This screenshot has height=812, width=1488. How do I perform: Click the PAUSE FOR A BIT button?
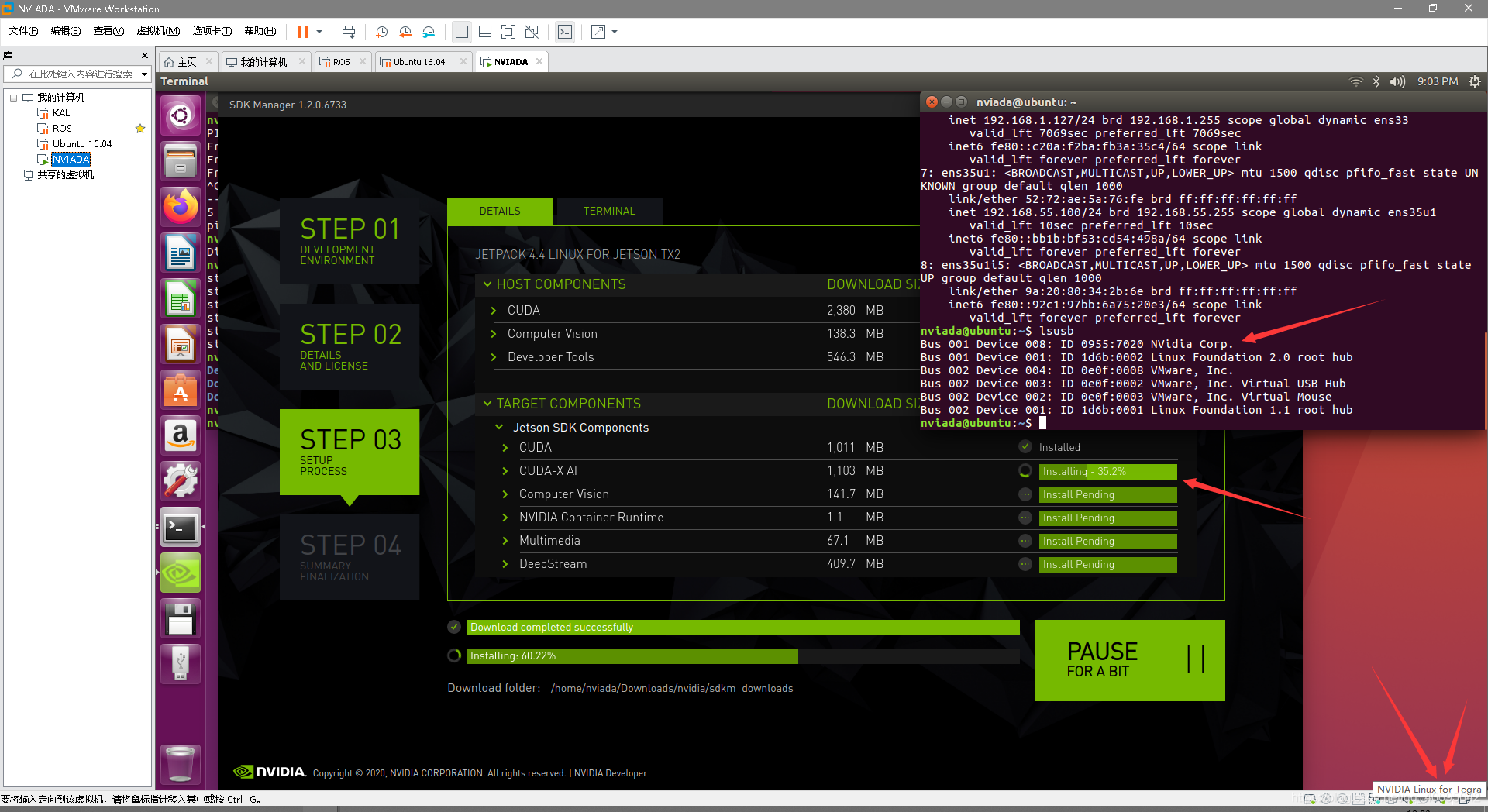(1130, 660)
